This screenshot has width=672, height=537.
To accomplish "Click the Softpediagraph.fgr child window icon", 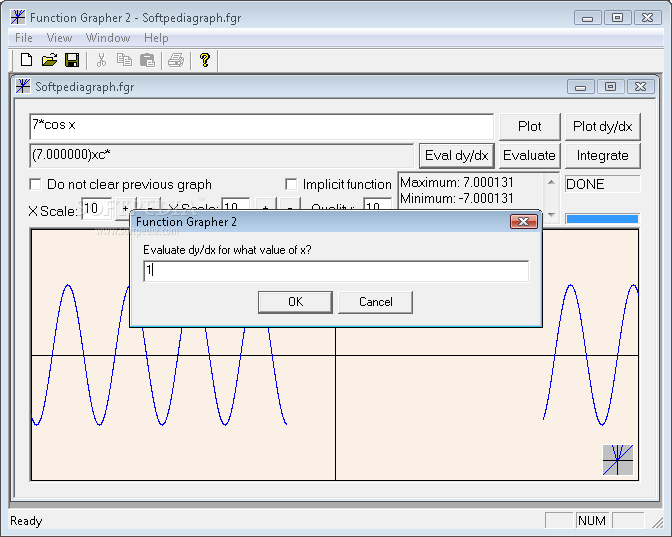I will click(23, 87).
